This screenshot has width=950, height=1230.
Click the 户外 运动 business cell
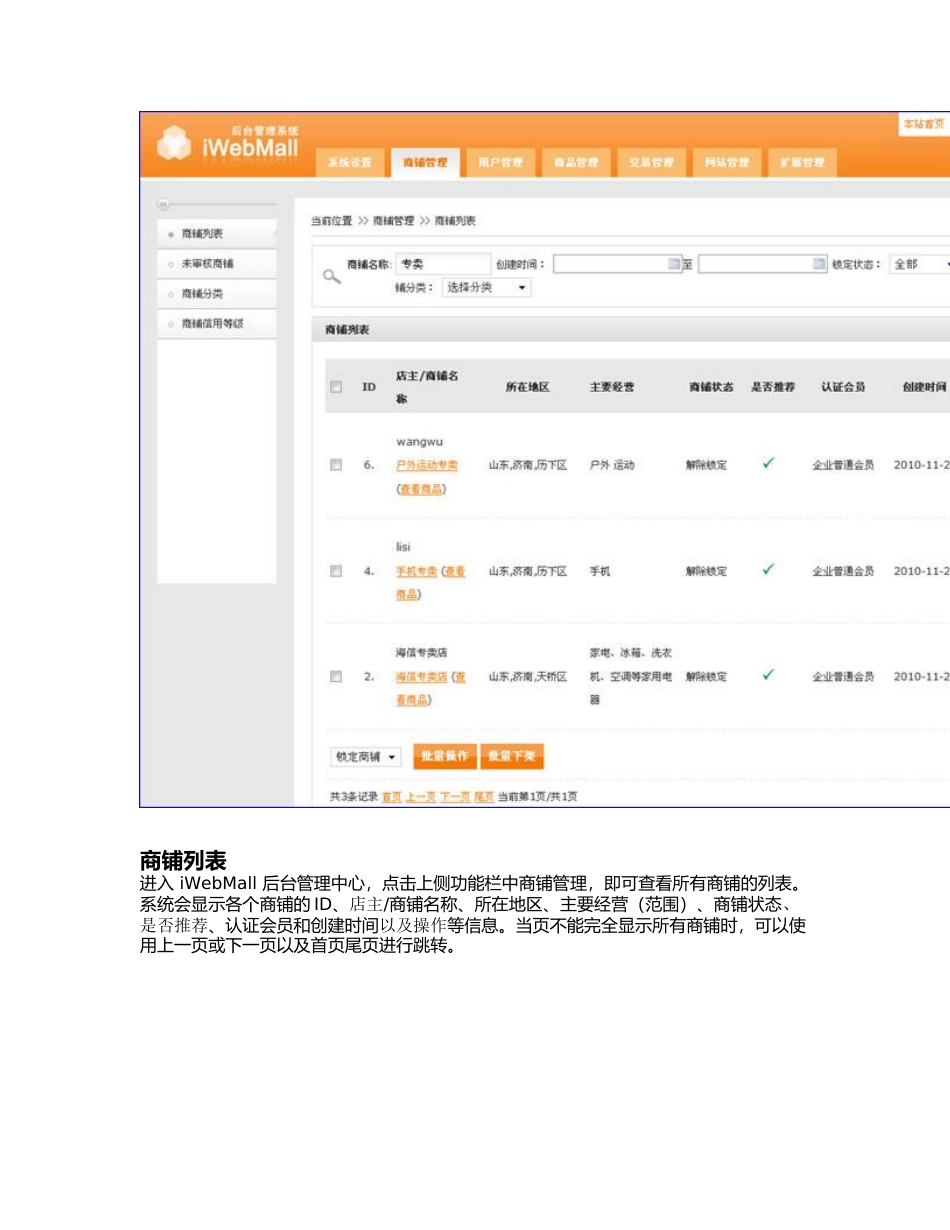point(612,465)
